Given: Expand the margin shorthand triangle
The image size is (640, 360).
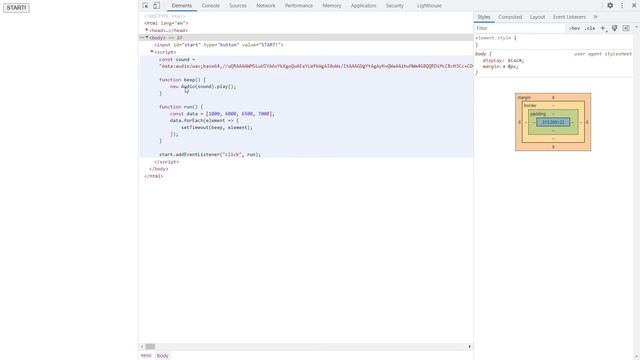Looking at the screenshot, I should click(504, 67).
